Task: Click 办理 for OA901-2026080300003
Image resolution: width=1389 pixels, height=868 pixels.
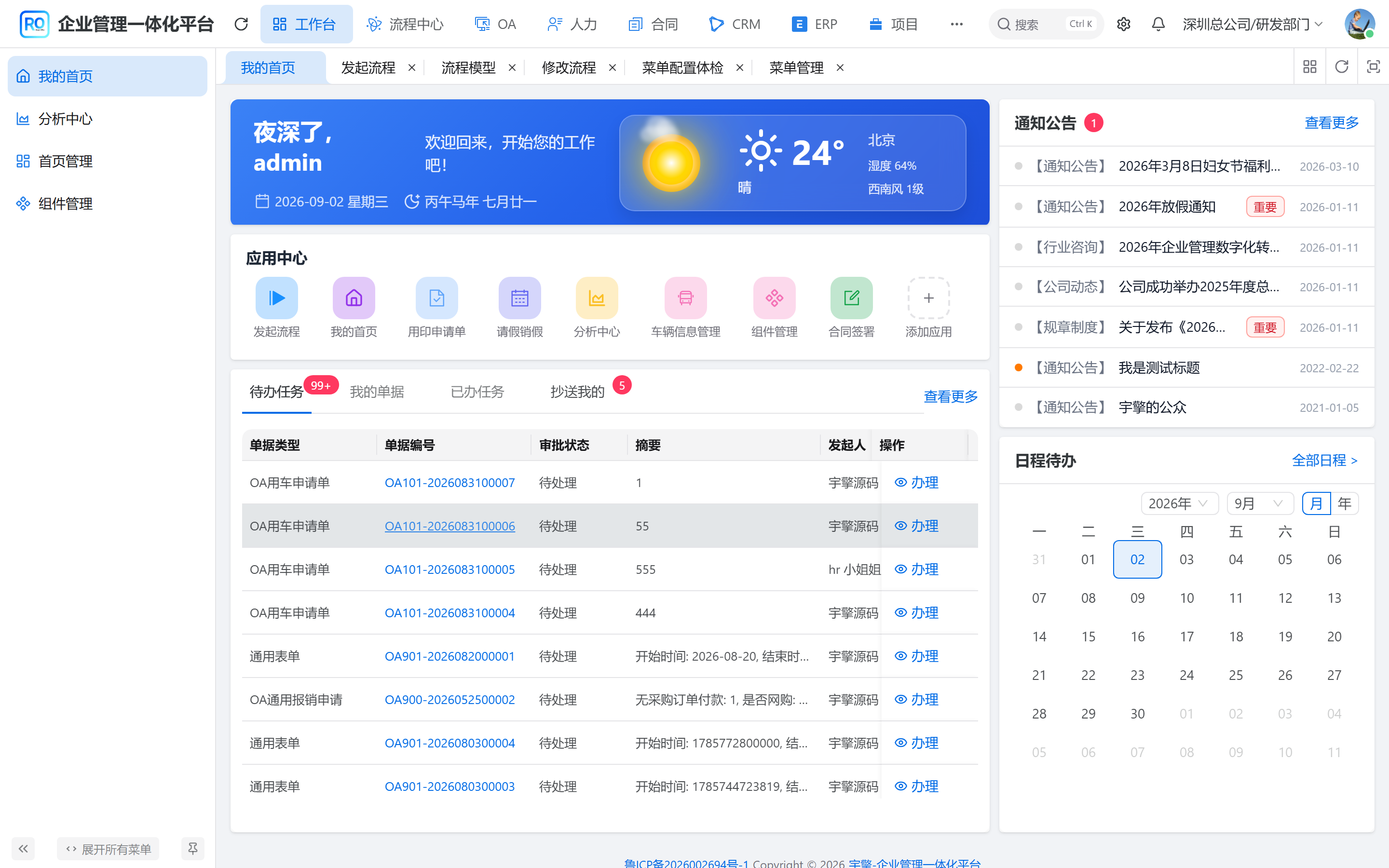Action: 917,786
